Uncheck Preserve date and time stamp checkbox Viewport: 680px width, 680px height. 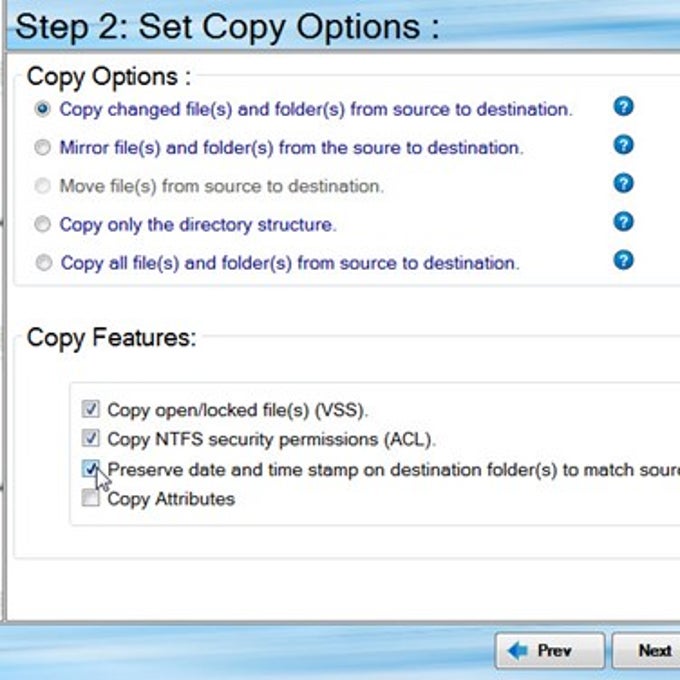coord(91,468)
